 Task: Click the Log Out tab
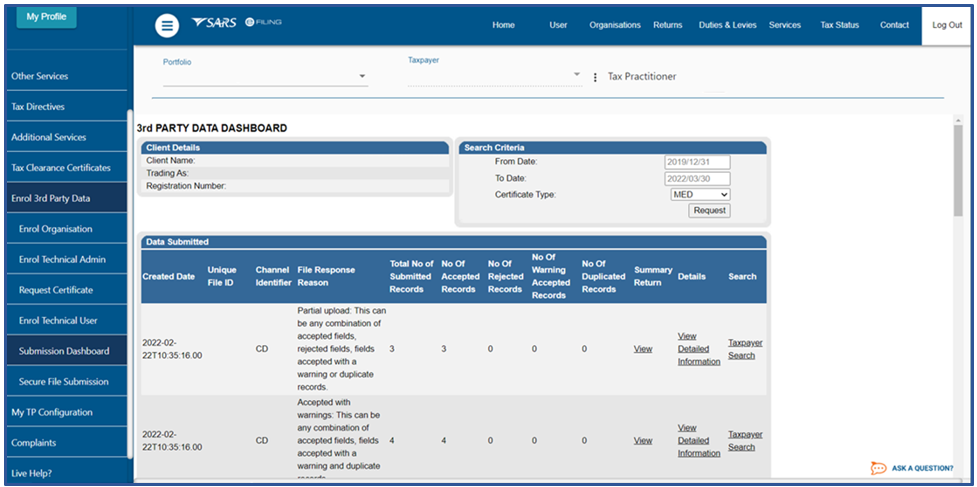tap(947, 25)
